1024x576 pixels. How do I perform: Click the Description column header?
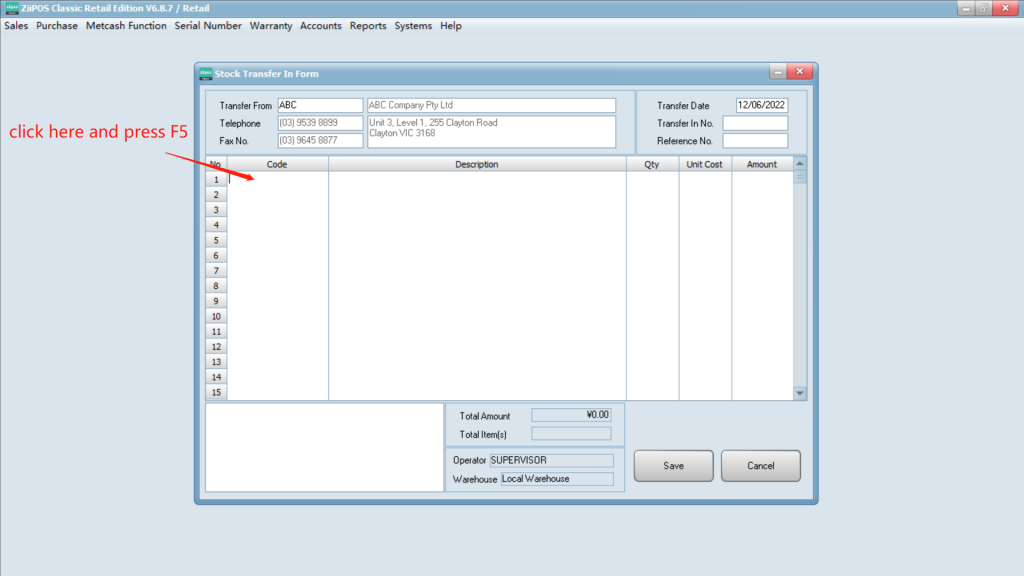pos(477,164)
